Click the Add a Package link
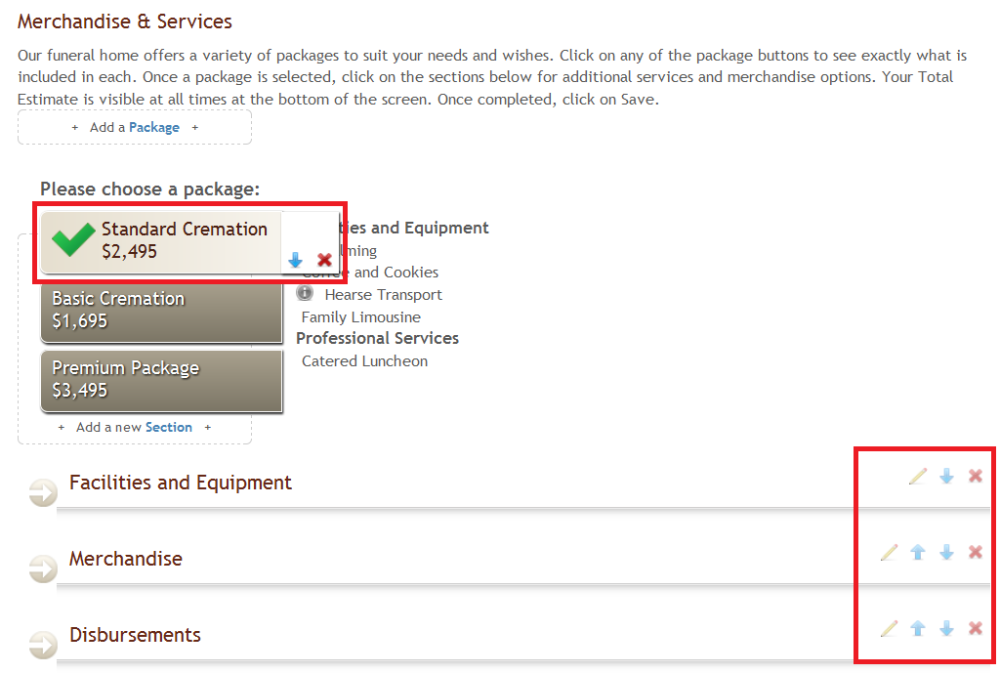The width and height of the screenshot is (1000, 673). coord(154,127)
